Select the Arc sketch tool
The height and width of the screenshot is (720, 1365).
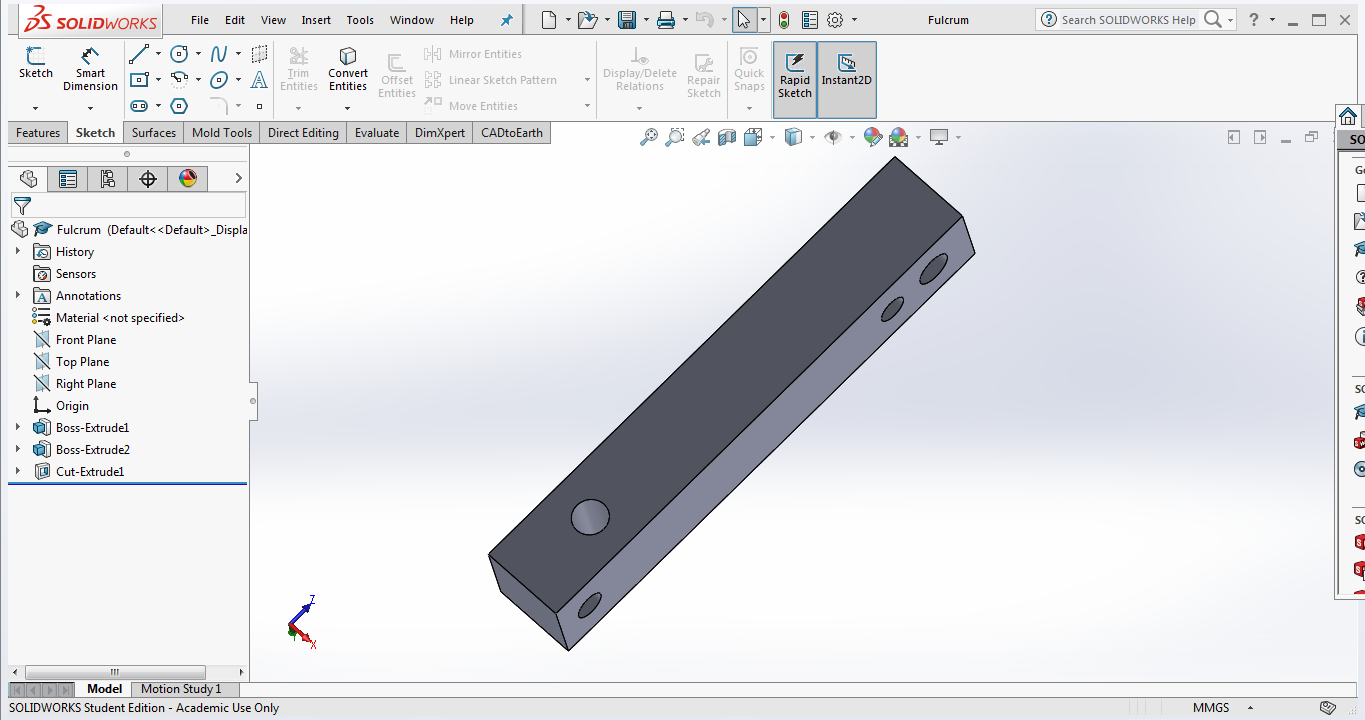(180, 80)
